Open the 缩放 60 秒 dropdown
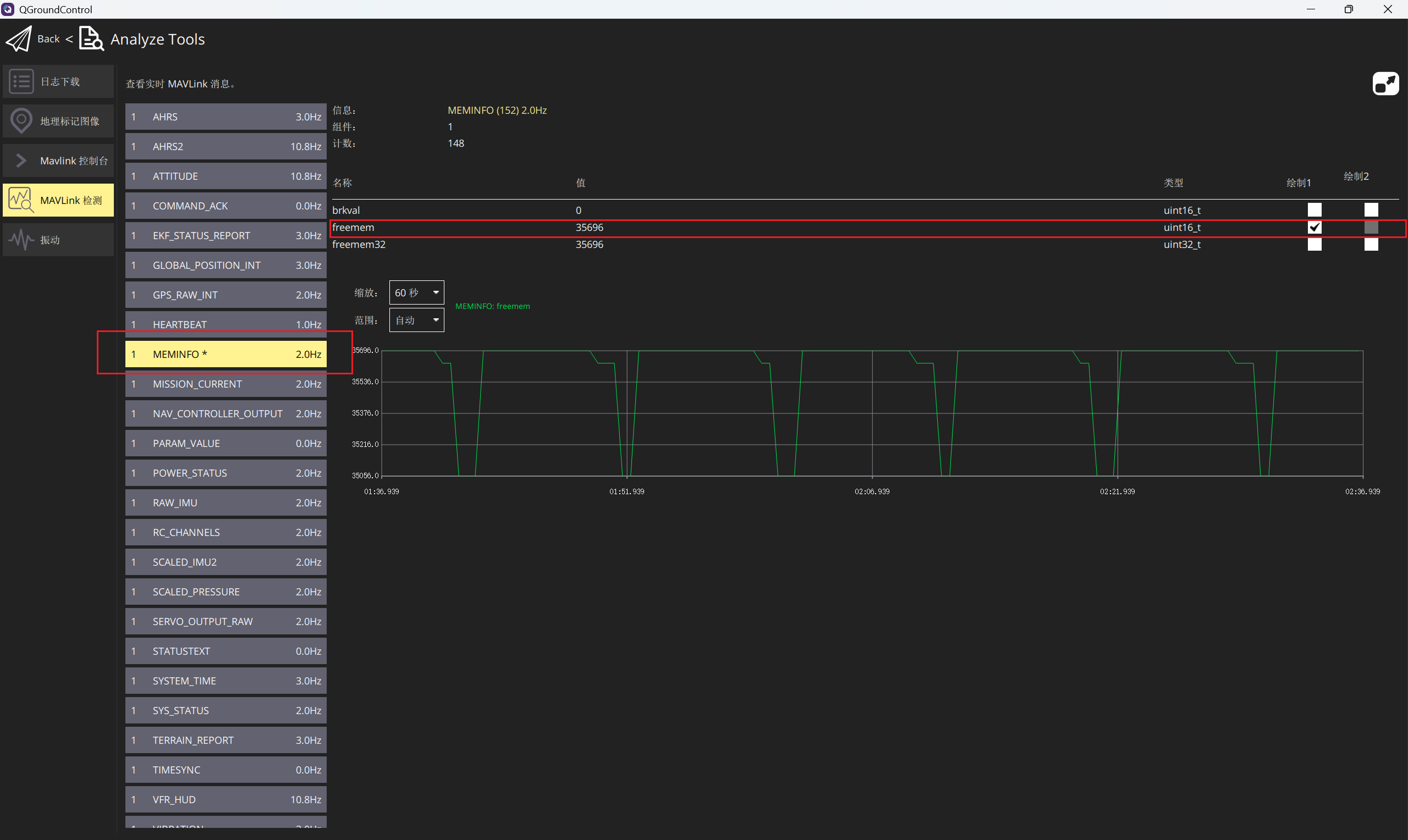 pyautogui.click(x=416, y=292)
